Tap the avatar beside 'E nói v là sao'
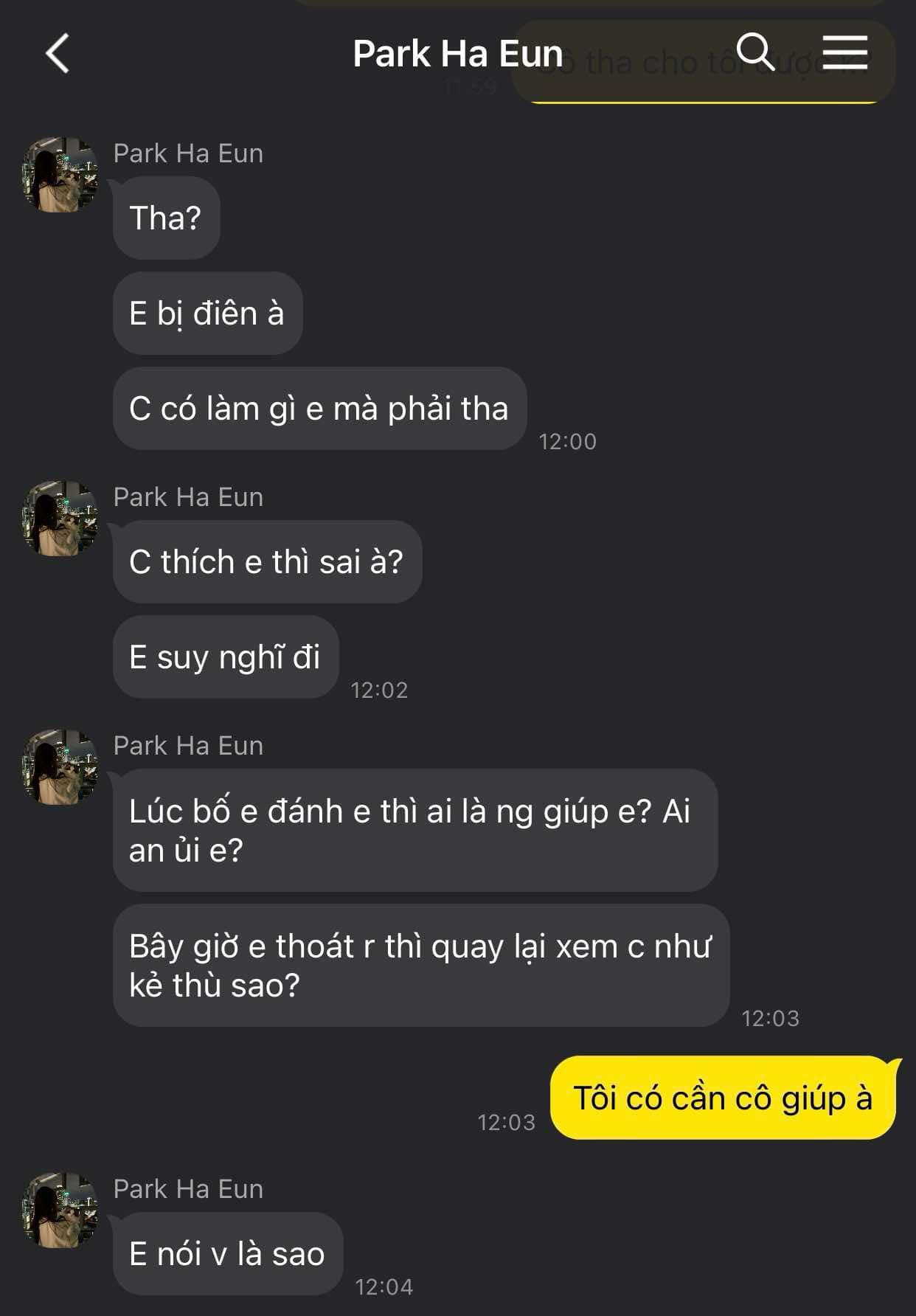Screen dimensions: 916x1316 point(60,1210)
